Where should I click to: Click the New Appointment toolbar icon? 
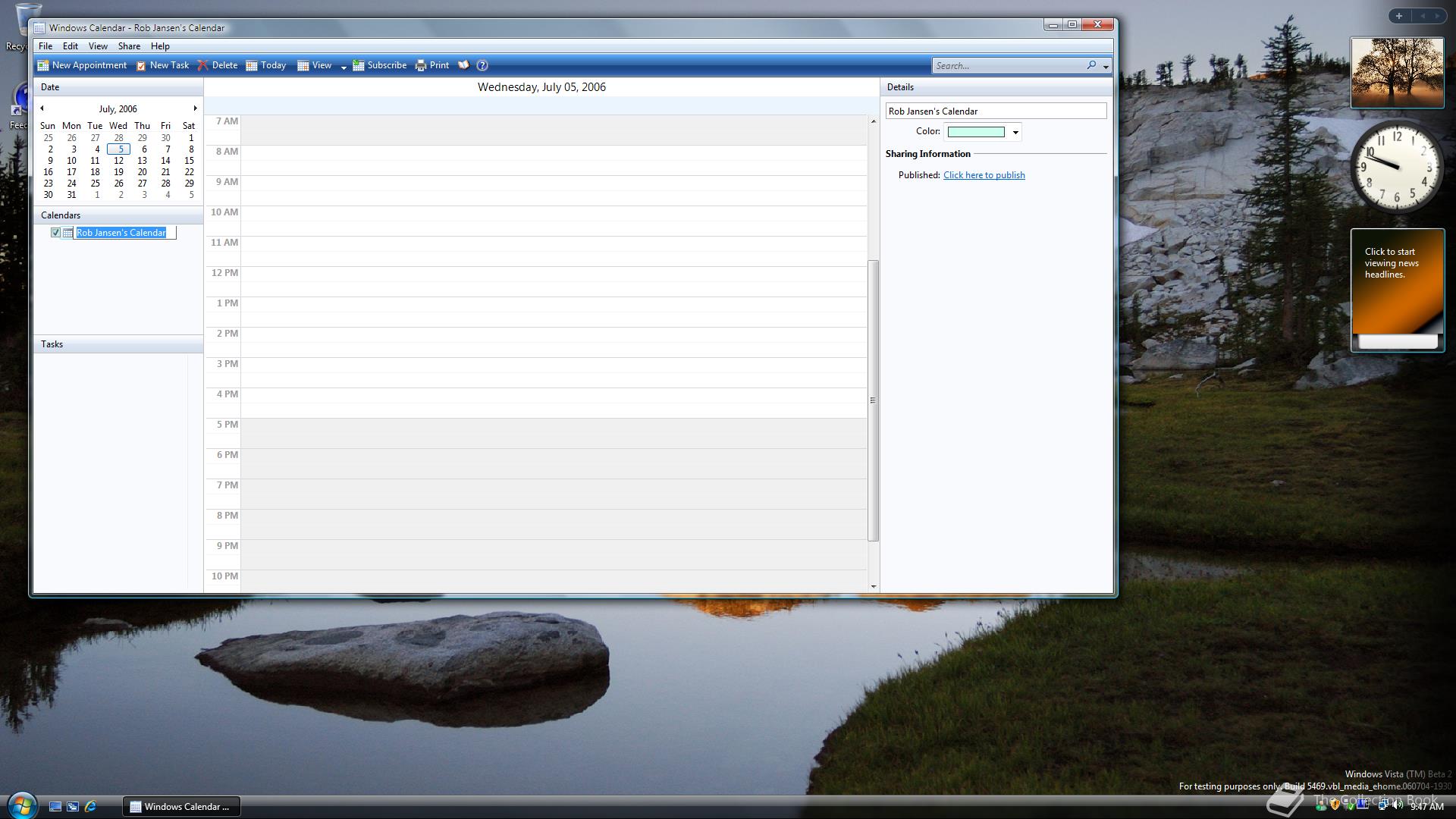pyautogui.click(x=43, y=65)
